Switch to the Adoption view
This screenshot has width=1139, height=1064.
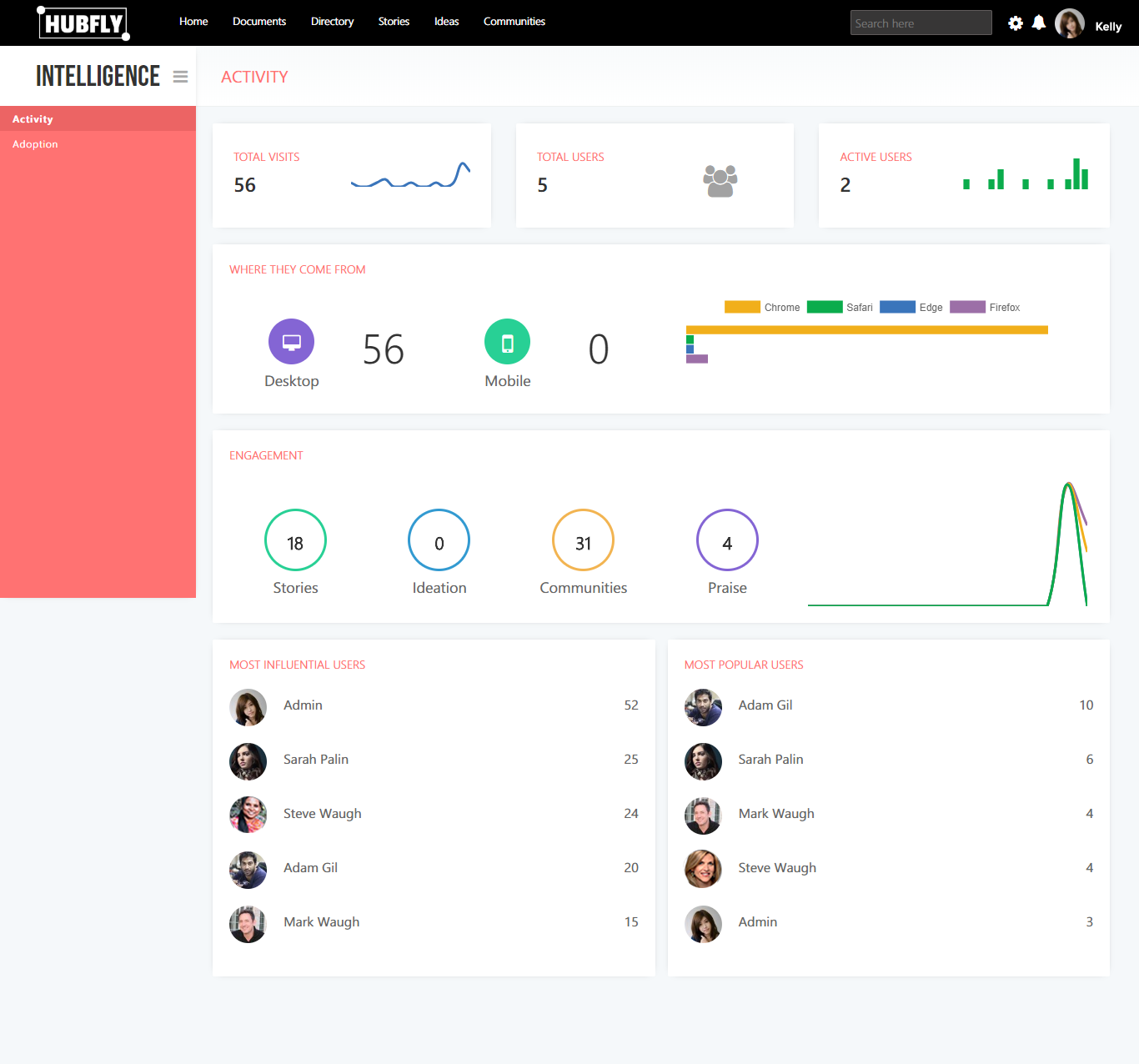click(35, 143)
